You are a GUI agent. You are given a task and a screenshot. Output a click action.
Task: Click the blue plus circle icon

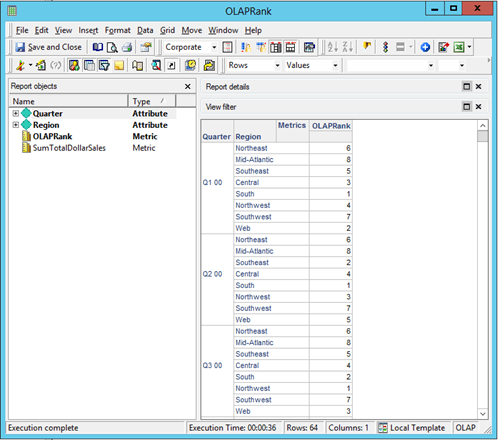tap(425, 47)
